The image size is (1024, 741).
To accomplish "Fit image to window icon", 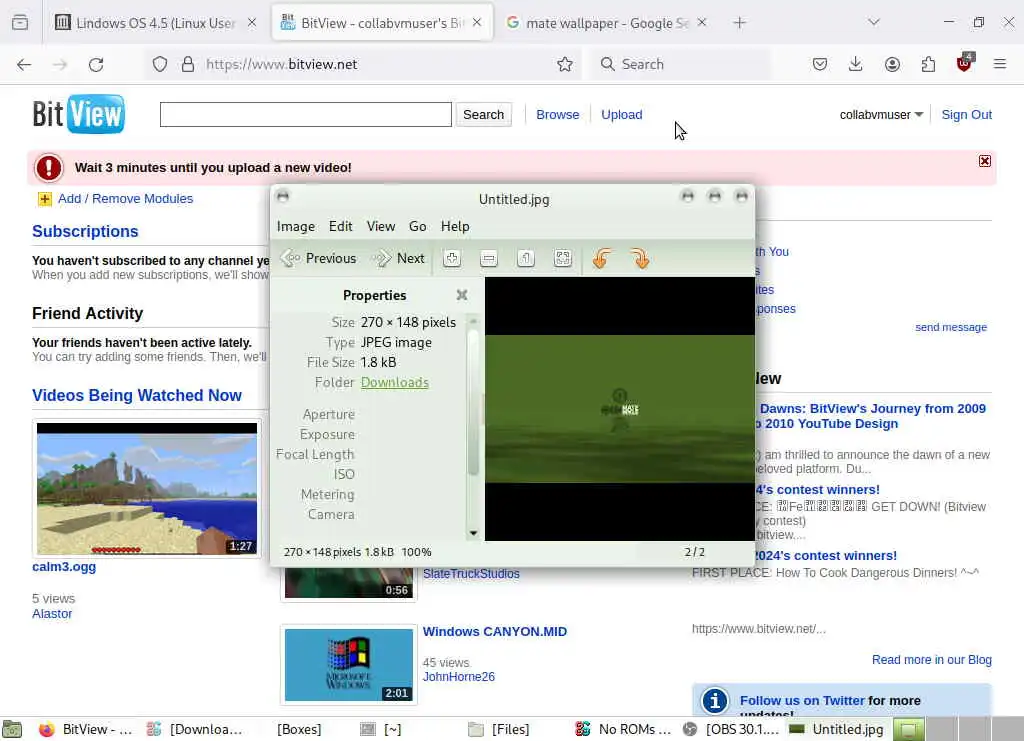I will tap(562, 259).
